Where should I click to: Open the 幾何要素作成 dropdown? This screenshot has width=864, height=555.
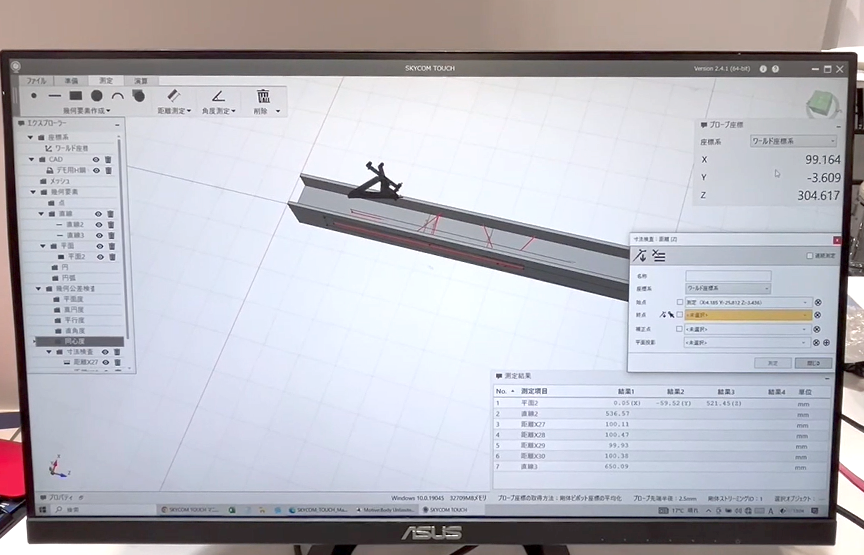pos(86,111)
